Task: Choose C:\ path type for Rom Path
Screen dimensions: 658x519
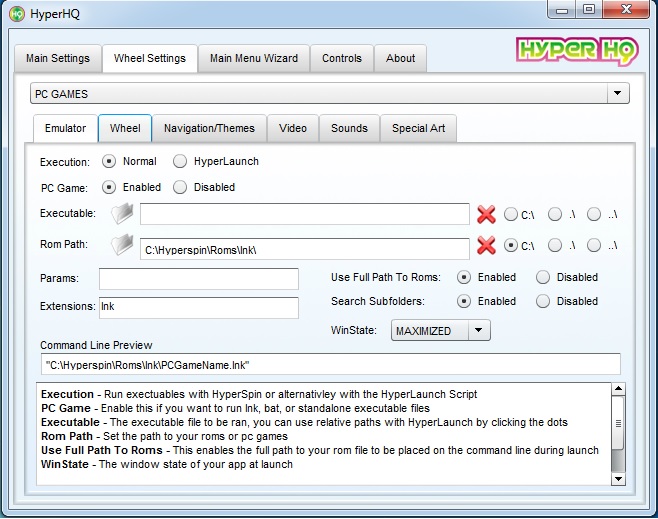Action: click(x=511, y=245)
